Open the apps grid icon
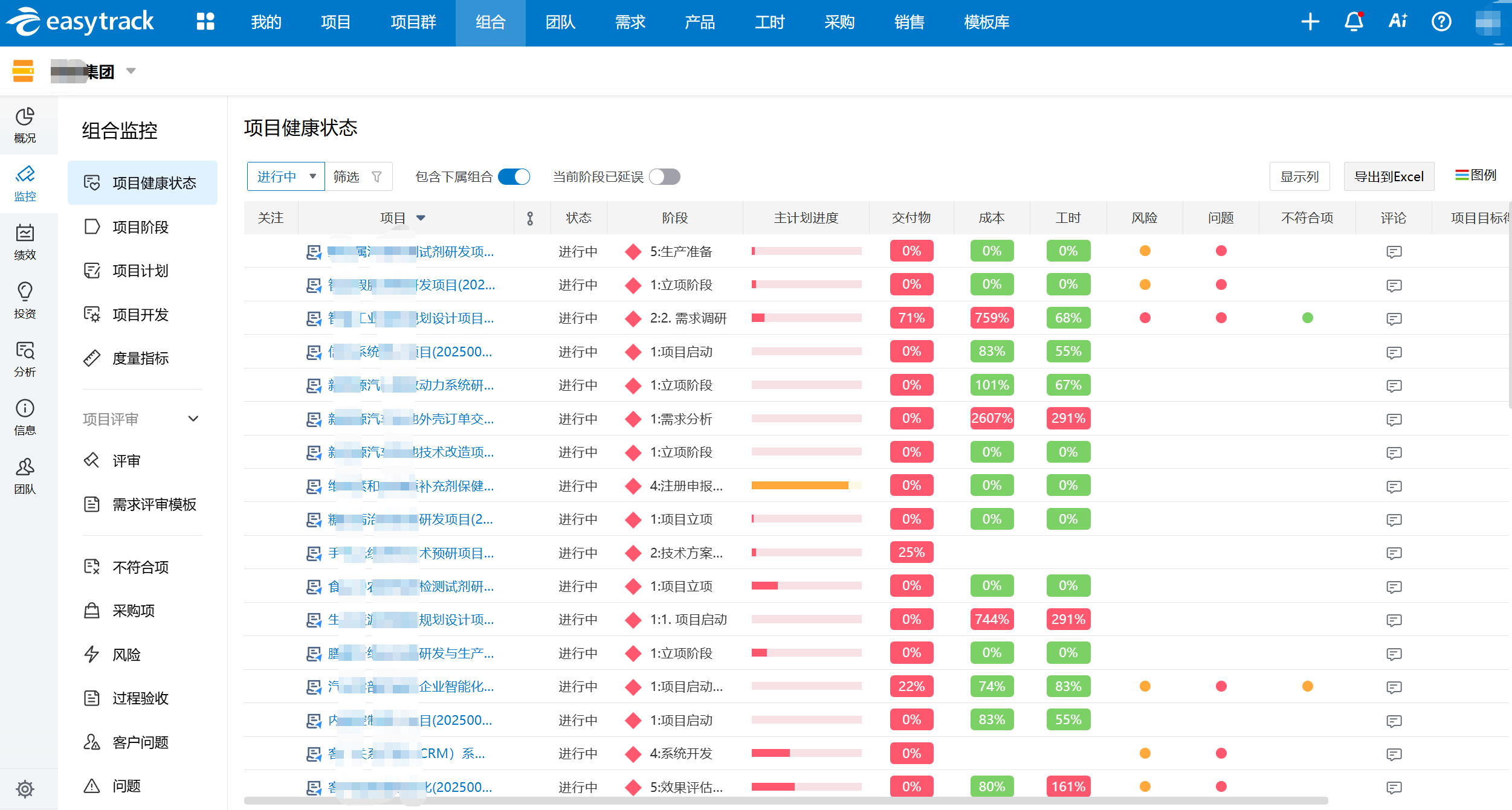The height and width of the screenshot is (810, 1512). click(x=205, y=22)
